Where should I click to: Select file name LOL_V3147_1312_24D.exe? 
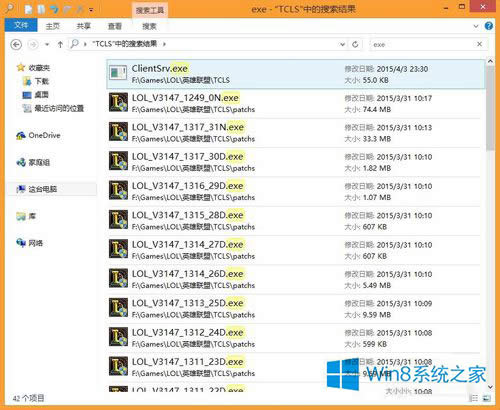(x=188, y=332)
